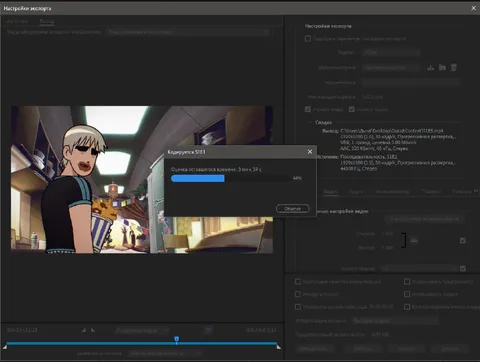Click the blue playhead on the timeline
The width and height of the screenshot is (480, 362).
tap(176, 339)
